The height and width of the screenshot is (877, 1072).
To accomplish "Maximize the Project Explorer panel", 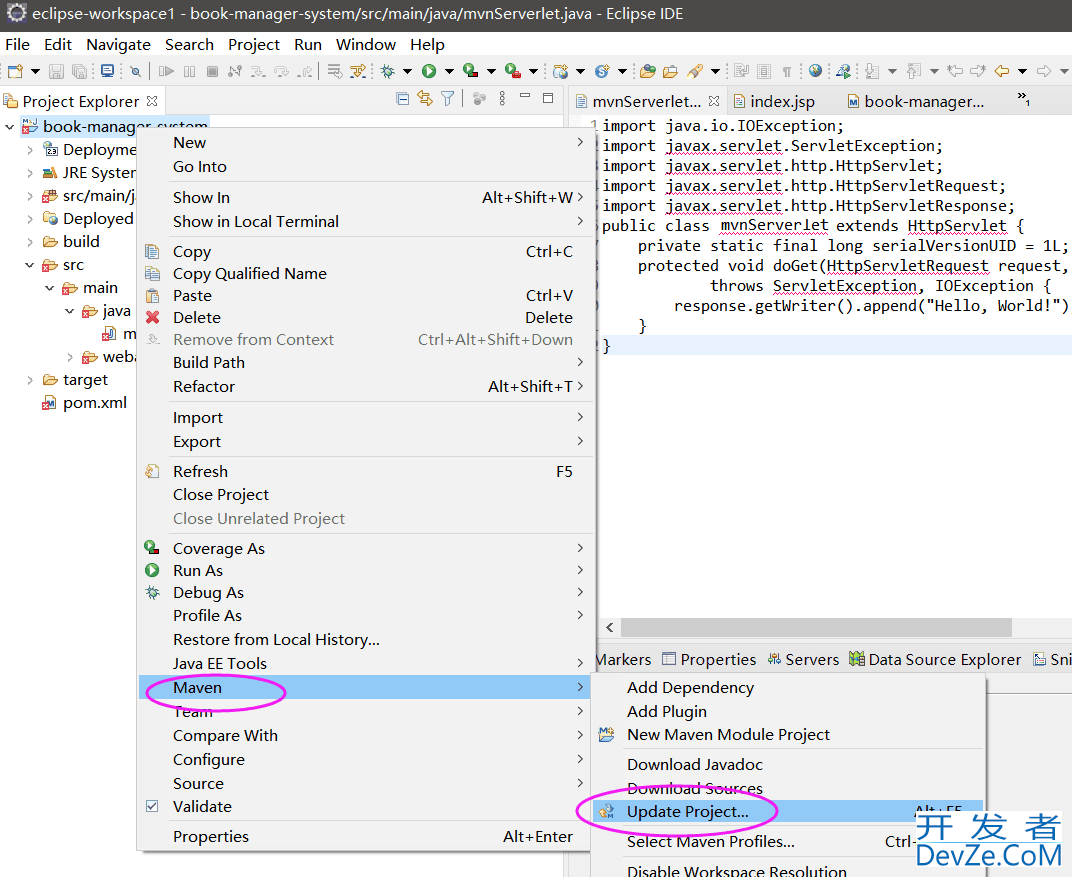I will point(548,98).
